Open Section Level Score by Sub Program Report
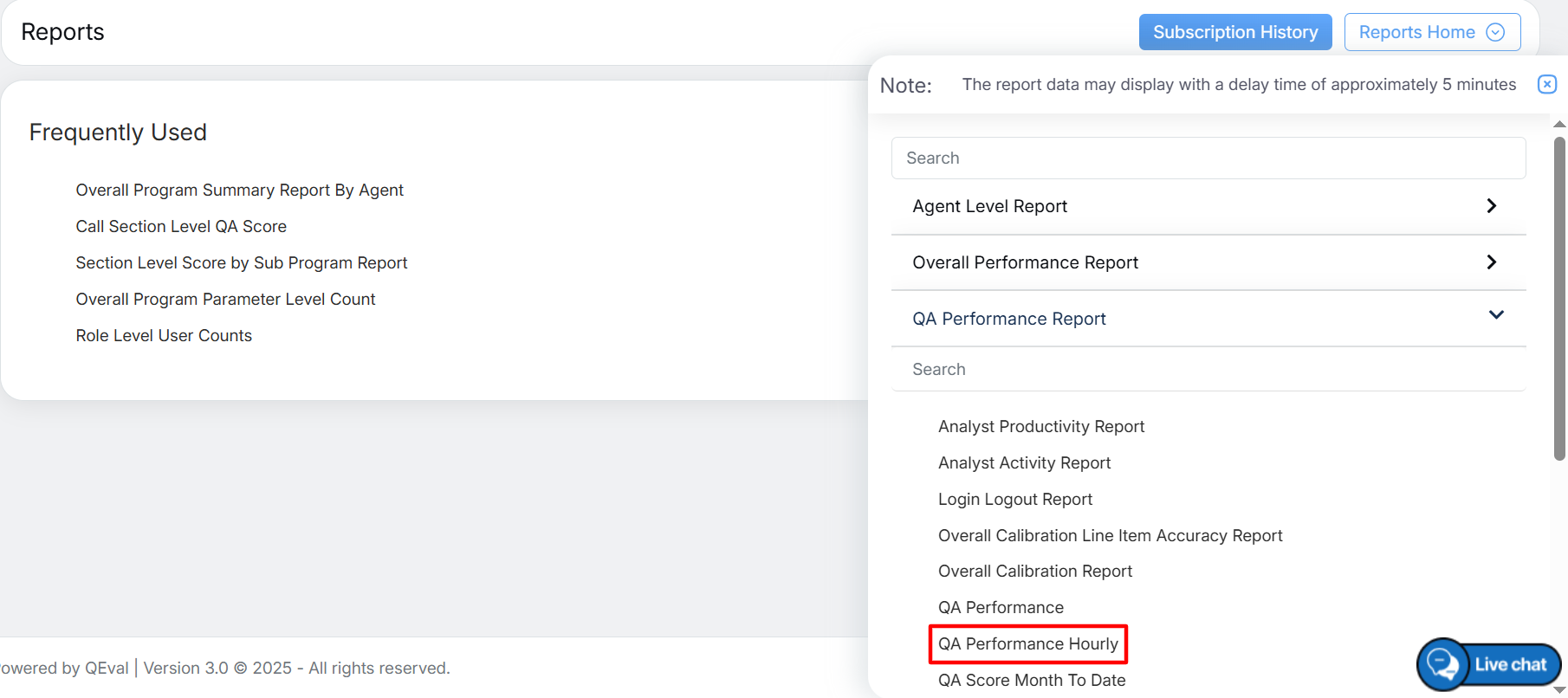Viewport: 1568px width, 698px height. point(241,263)
